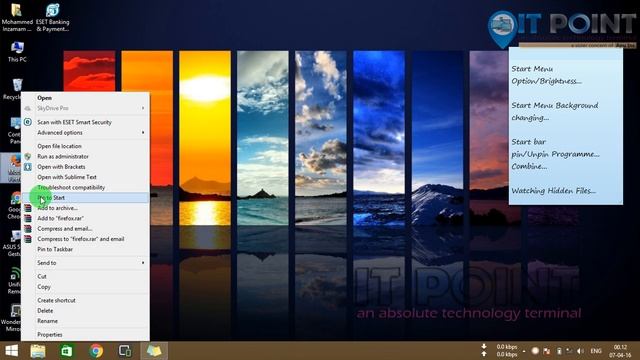Choose Compress to "firefox.rar" and email
The width and height of the screenshot is (640, 360).
coord(85,239)
